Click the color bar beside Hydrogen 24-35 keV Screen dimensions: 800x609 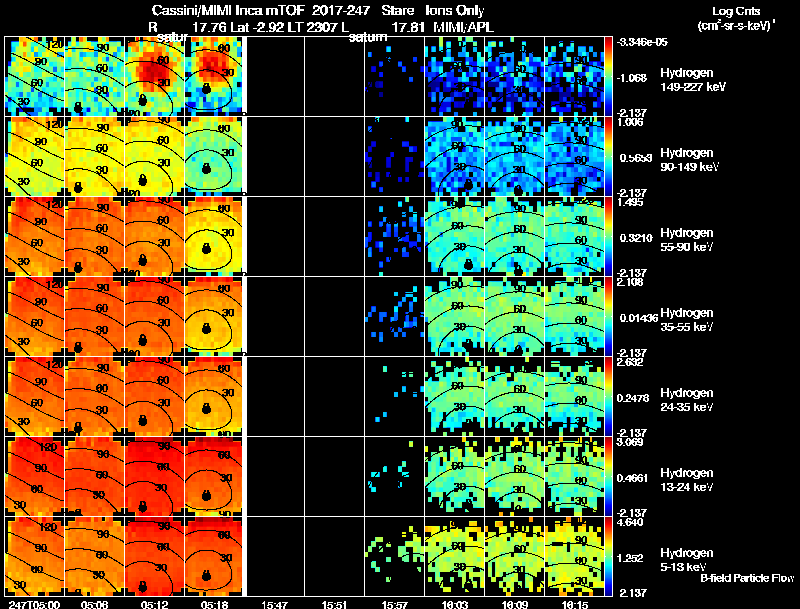(x=608, y=396)
